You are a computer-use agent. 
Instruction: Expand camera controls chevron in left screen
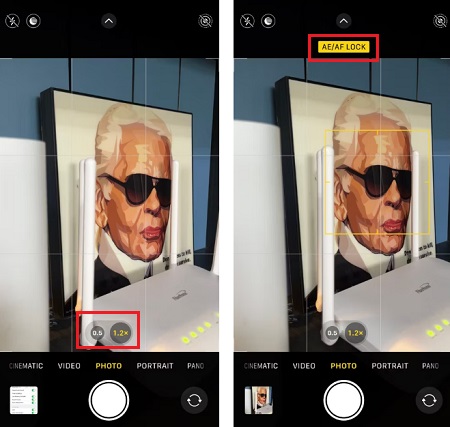[109, 21]
